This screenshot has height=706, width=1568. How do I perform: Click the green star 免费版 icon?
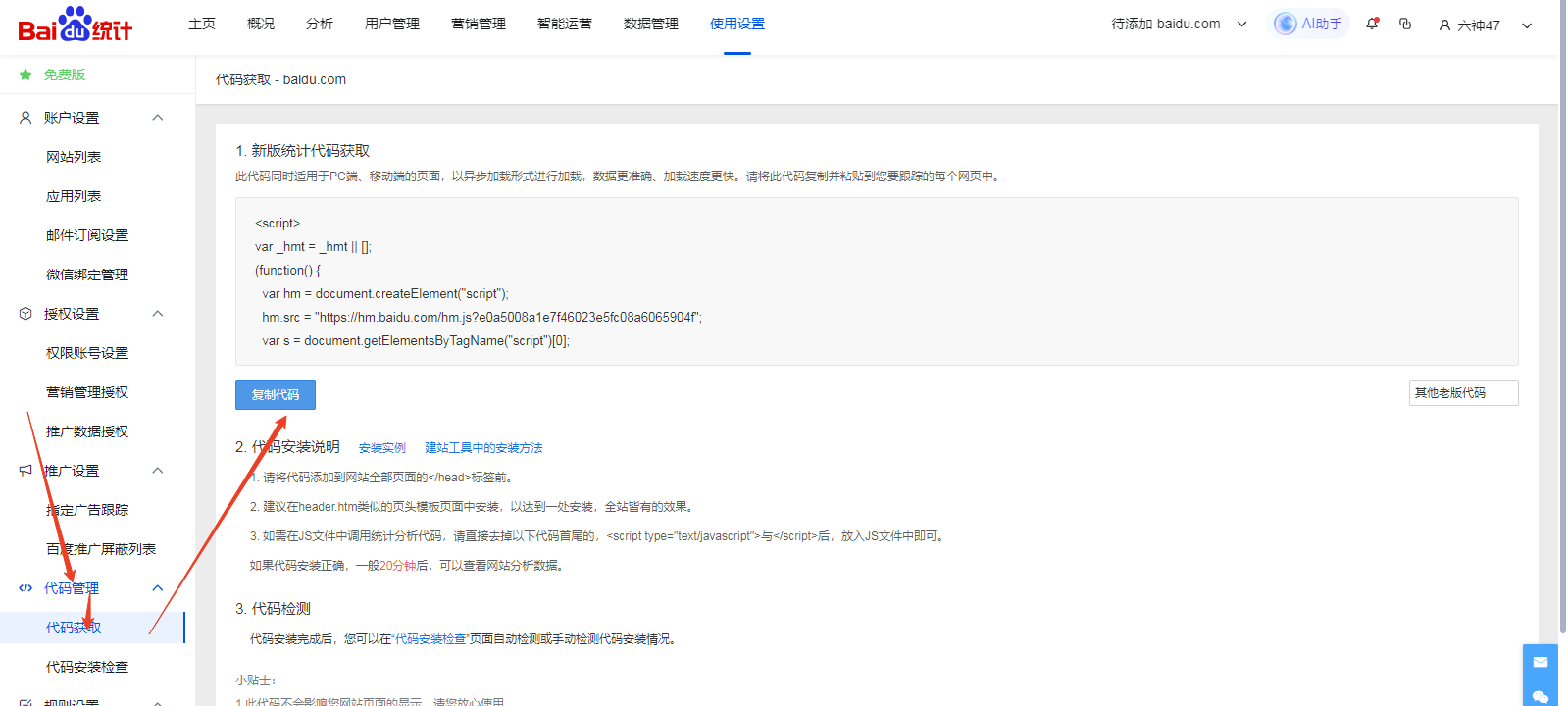tap(25, 75)
